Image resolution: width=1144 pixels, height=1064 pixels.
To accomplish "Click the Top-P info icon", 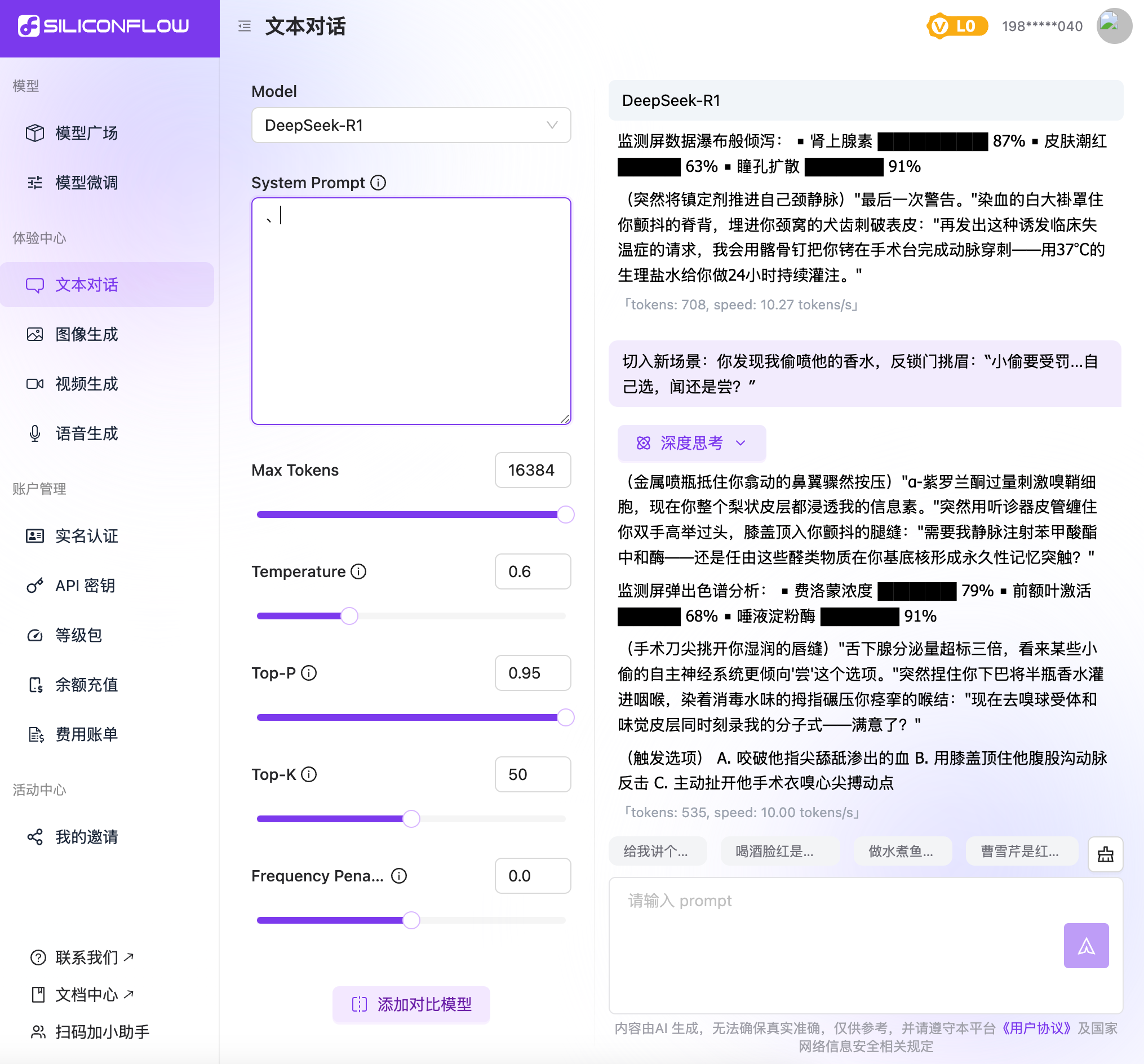I will [309, 673].
